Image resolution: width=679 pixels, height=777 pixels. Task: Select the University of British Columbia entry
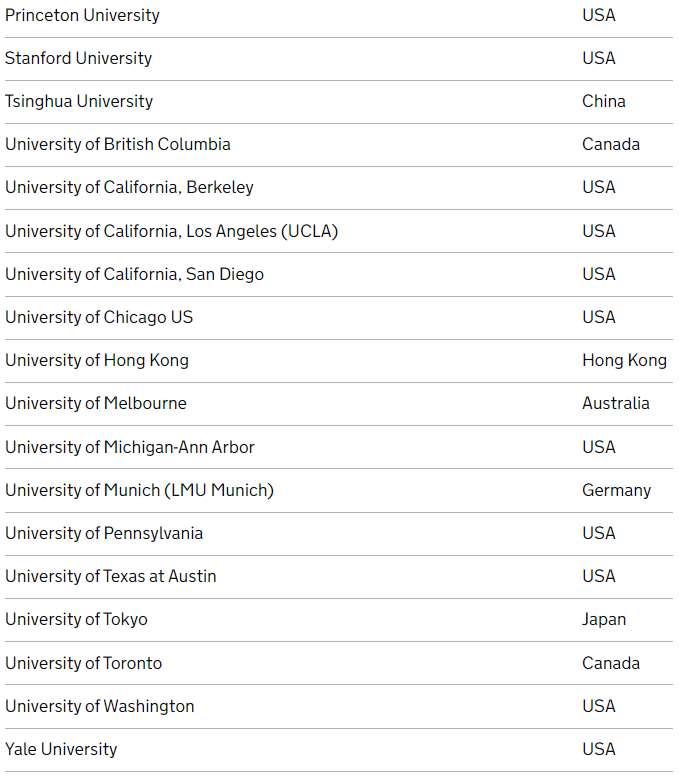tap(117, 145)
